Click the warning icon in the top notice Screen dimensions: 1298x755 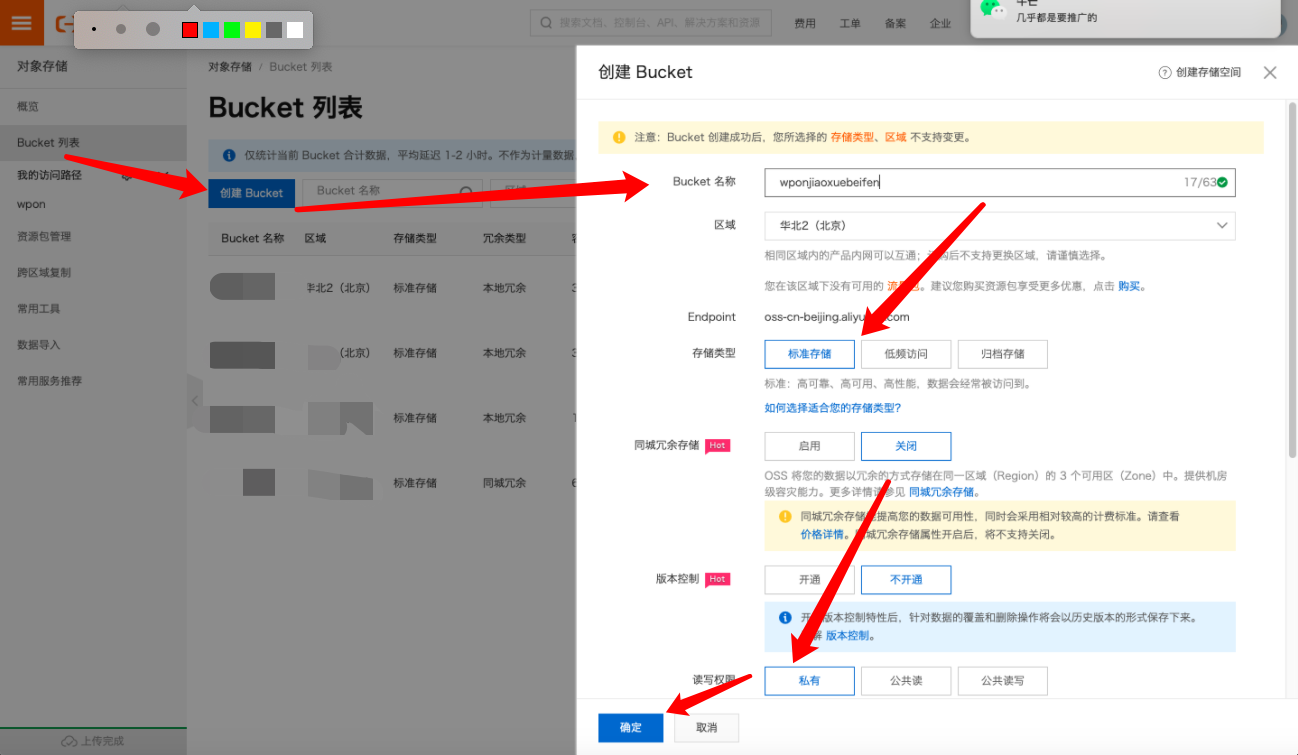pos(619,137)
